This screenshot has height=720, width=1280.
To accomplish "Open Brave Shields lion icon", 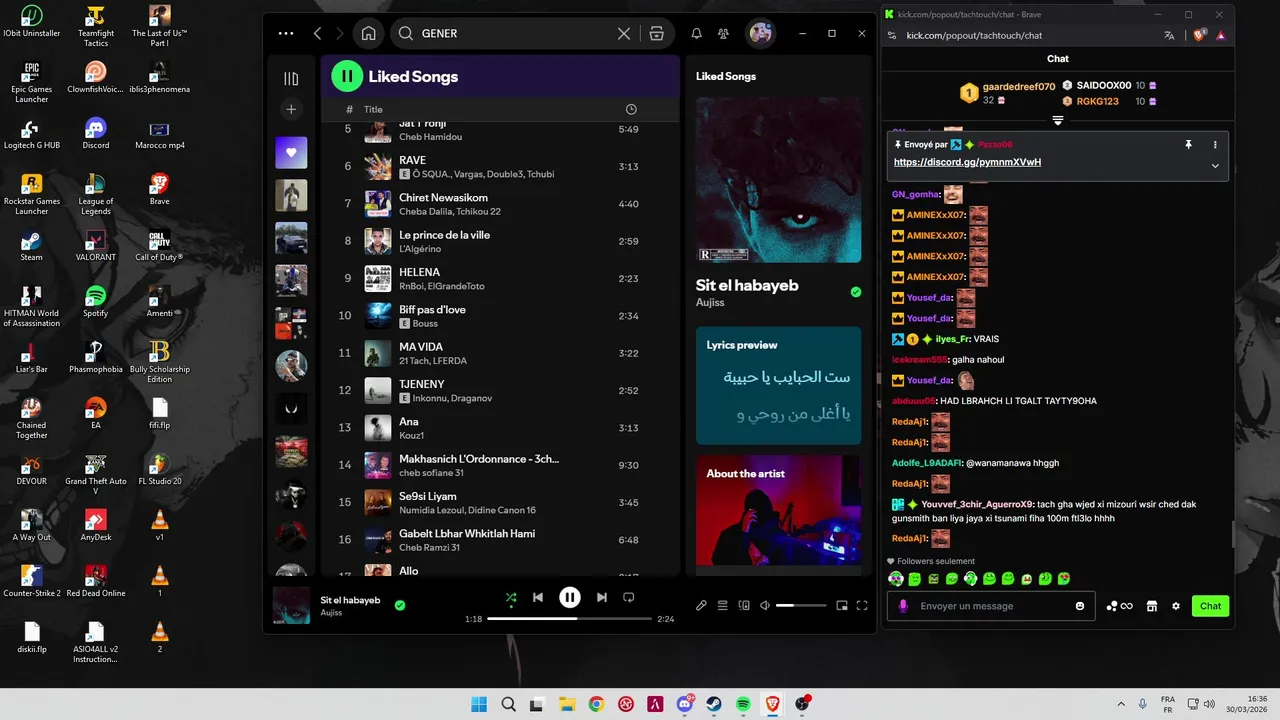I will pyautogui.click(x=1200, y=35).
